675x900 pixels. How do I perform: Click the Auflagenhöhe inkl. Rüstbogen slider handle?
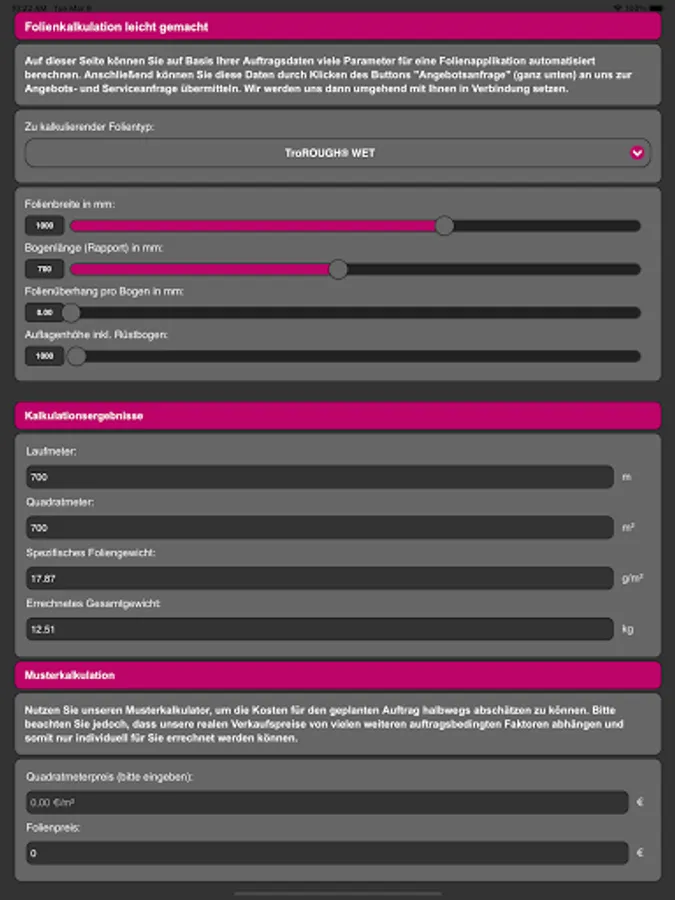click(75, 355)
